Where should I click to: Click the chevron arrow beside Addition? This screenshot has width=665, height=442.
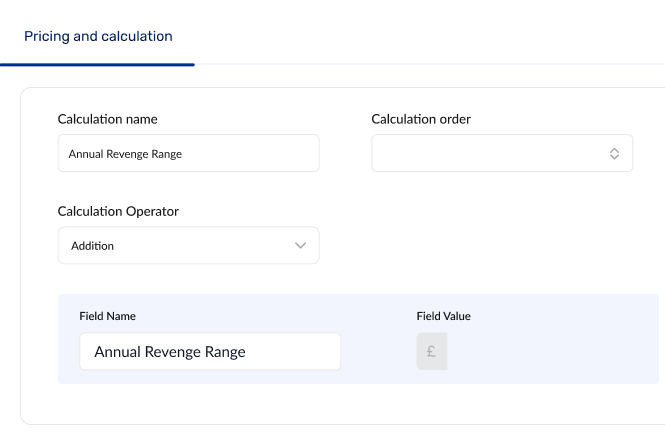[300, 245]
